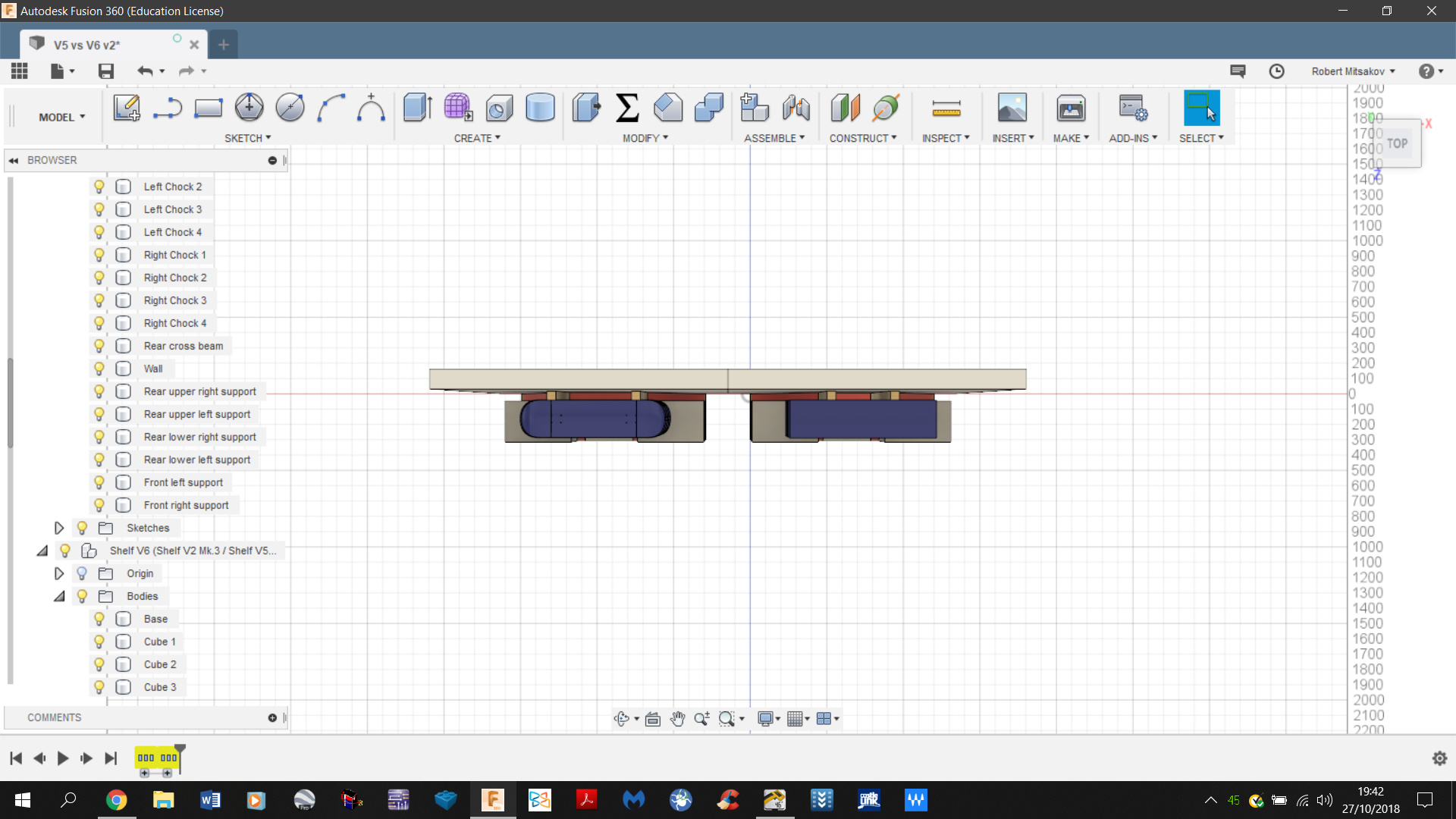This screenshot has height=819, width=1456.
Task: Click the New Component assemble icon
Action: (755, 108)
